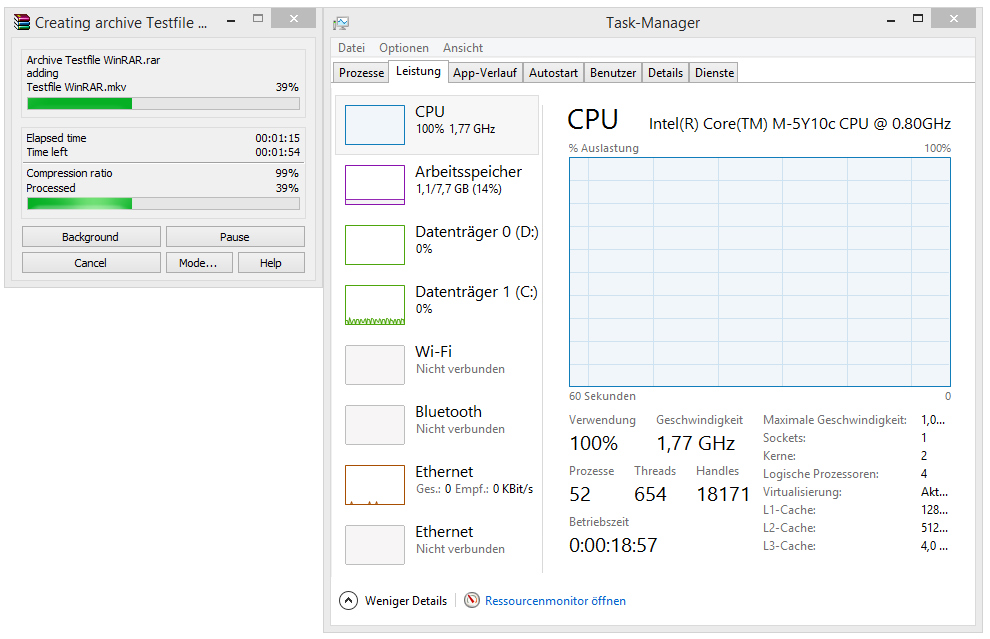Click the Logische Prozessoren label

(x=820, y=474)
